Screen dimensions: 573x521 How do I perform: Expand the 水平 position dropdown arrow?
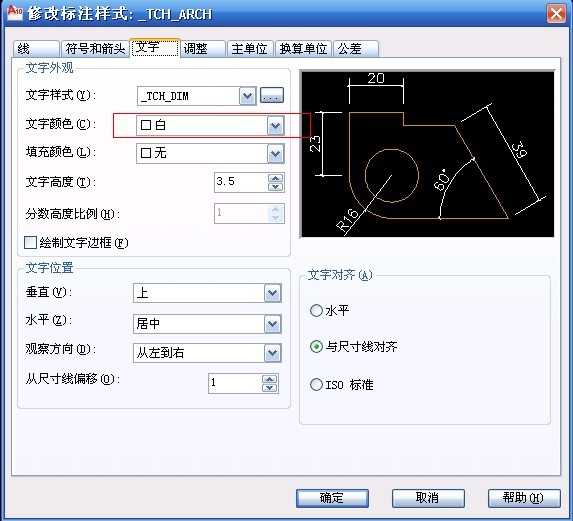point(273,324)
